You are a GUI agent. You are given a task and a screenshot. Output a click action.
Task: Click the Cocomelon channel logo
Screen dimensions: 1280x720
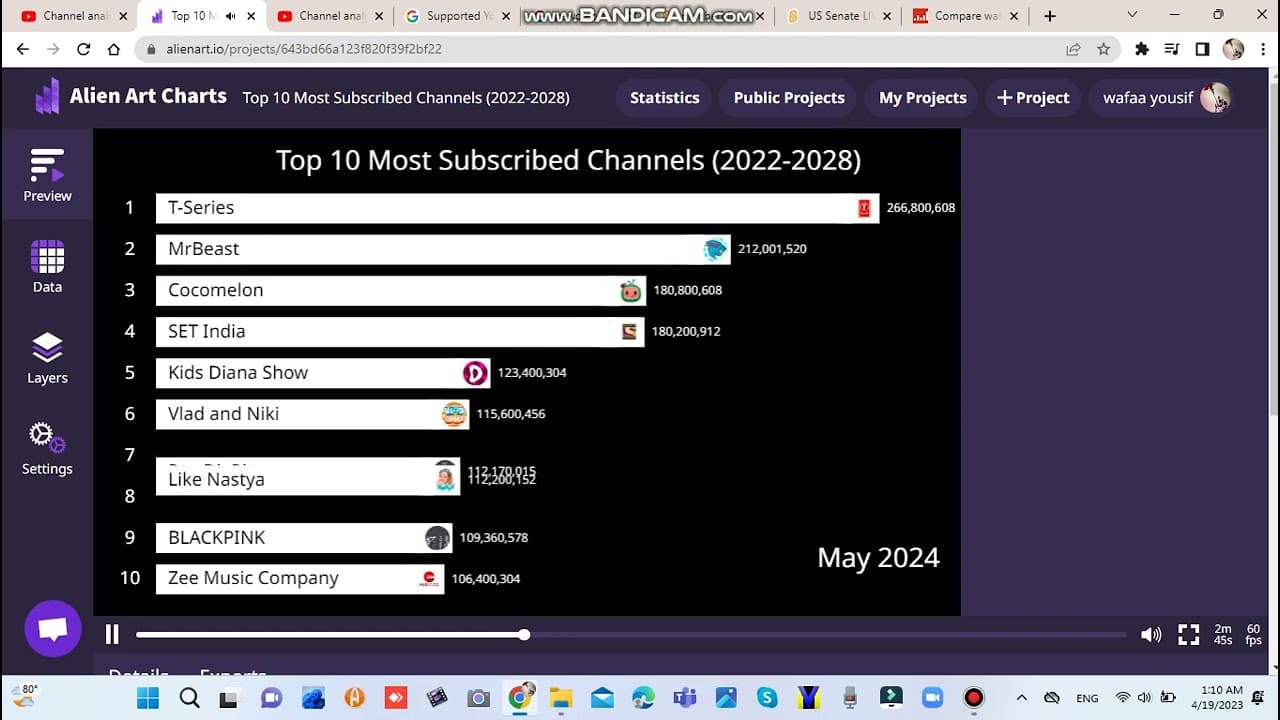pyautogui.click(x=630, y=291)
